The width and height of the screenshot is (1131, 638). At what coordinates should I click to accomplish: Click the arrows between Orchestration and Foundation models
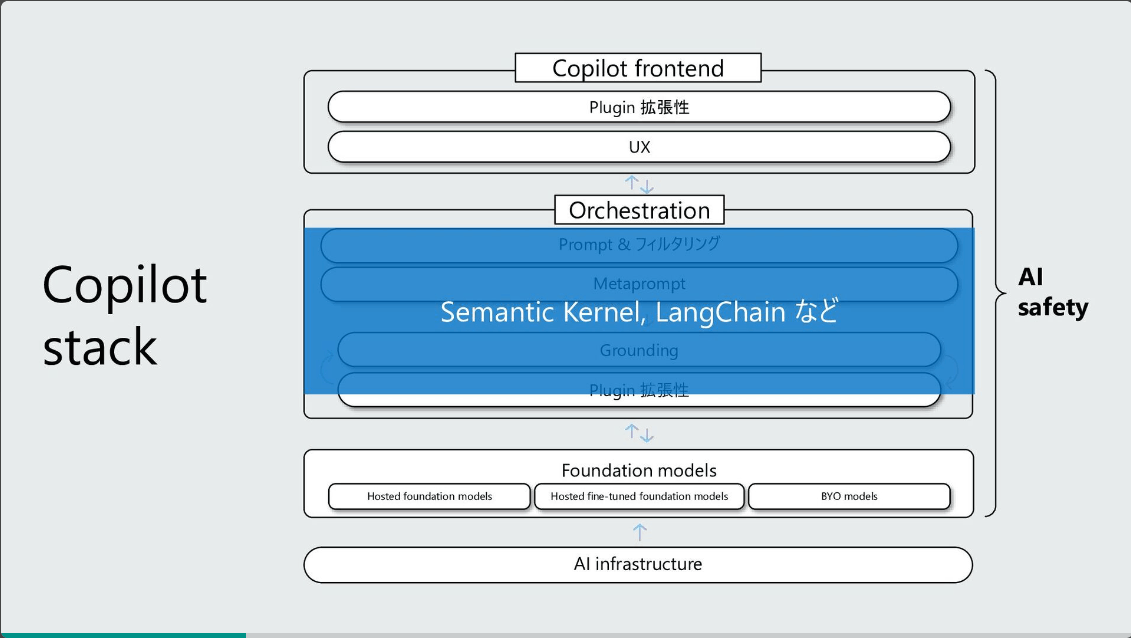(639, 433)
